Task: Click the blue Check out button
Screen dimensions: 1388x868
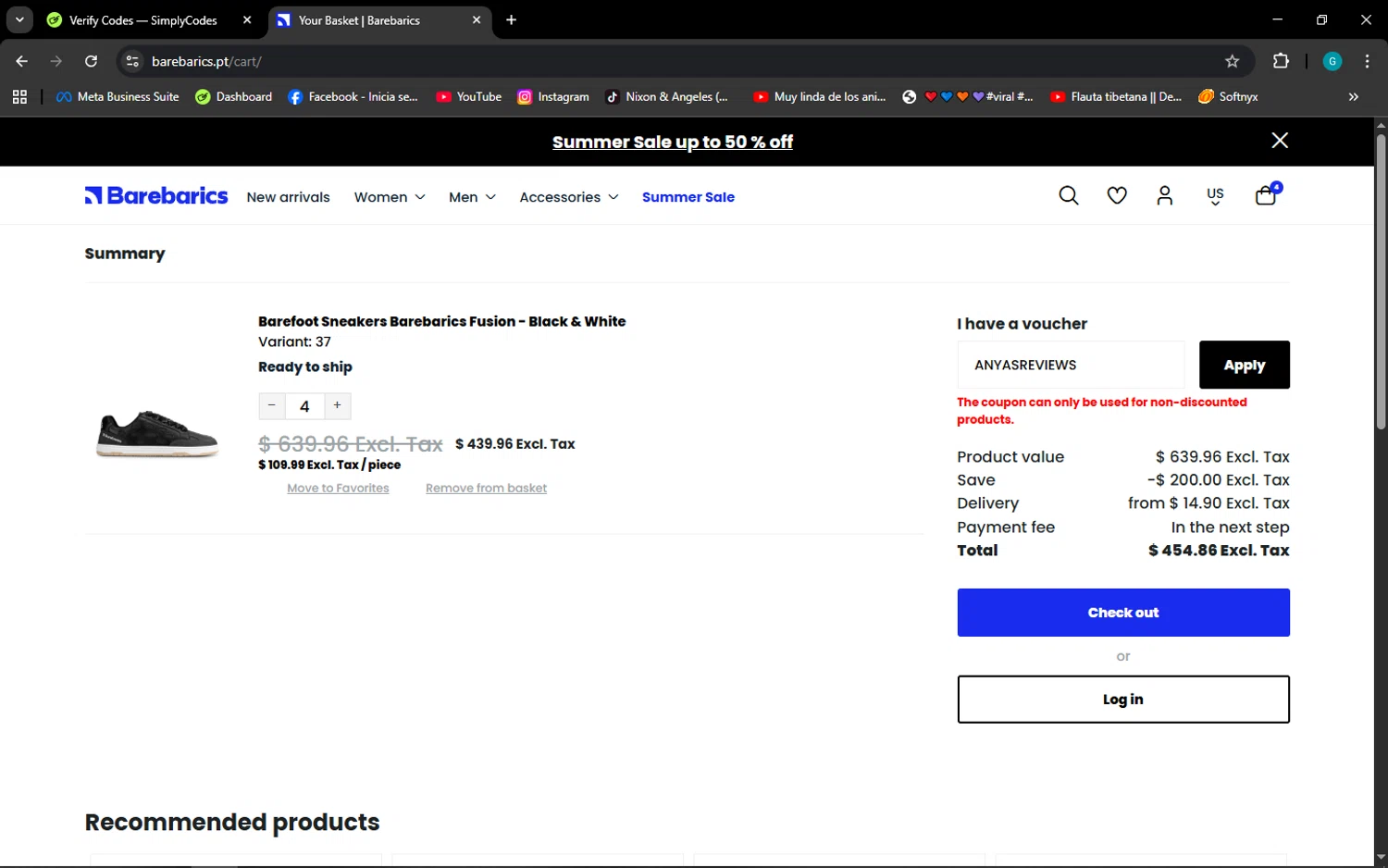Action: [1123, 613]
